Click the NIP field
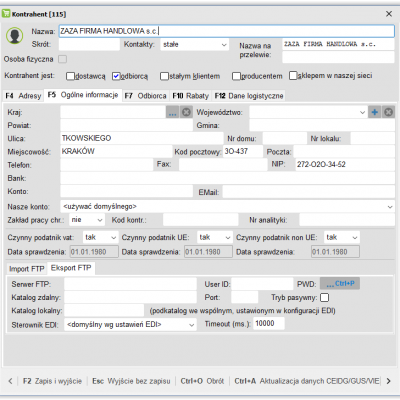The image size is (400, 400). tap(345, 165)
